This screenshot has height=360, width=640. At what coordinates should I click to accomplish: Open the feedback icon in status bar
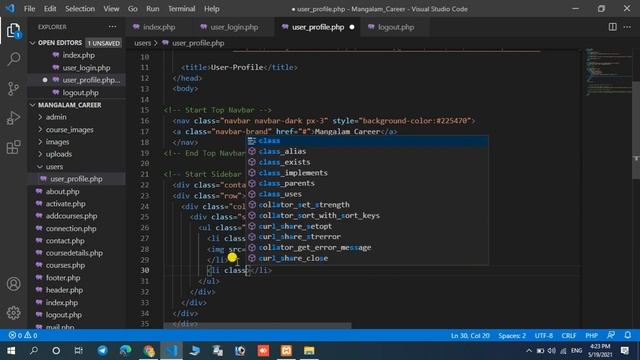pyautogui.click(x=611, y=335)
